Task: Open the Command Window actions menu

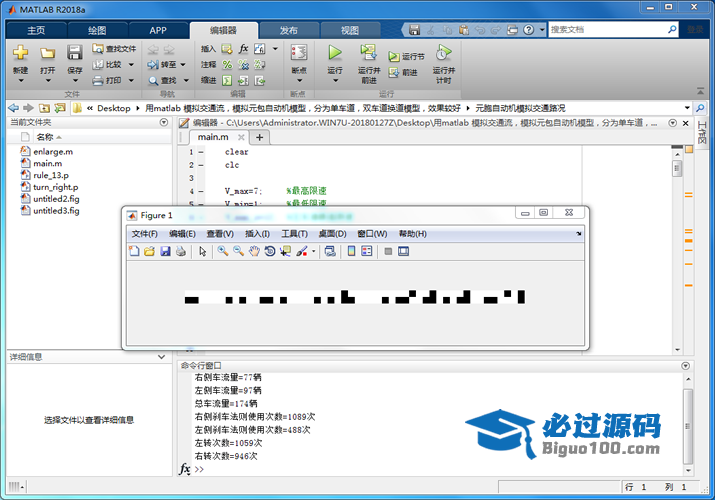Action: pos(685,366)
